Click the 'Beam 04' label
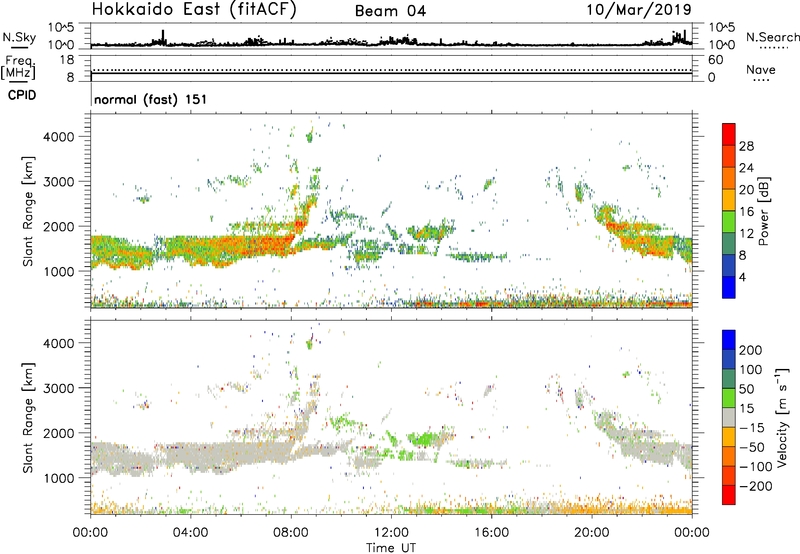The image size is (800, 554). tap(390, 11)
